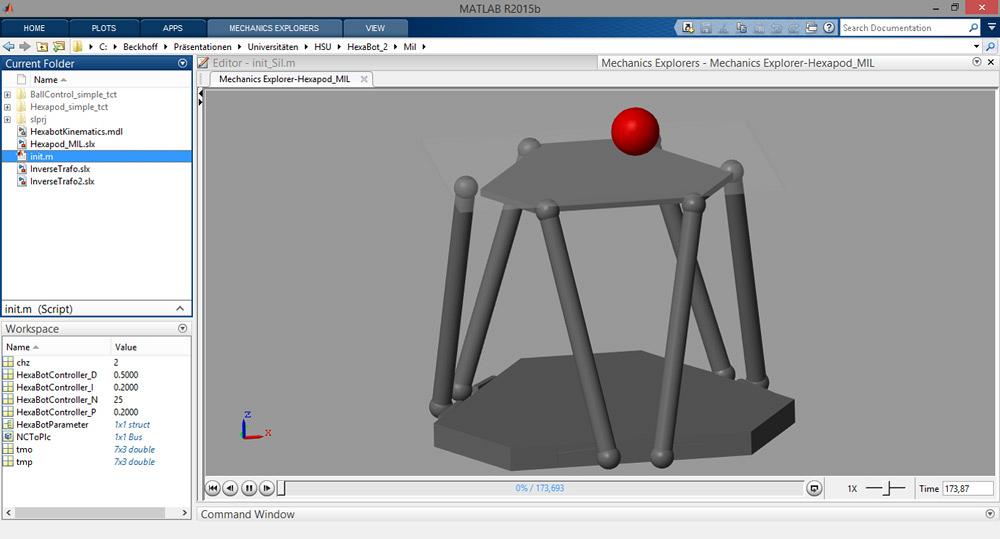The width and height of the screenshot is (1000, 539).
Task: Click the browse for folder icon
Action: [59, 46]
